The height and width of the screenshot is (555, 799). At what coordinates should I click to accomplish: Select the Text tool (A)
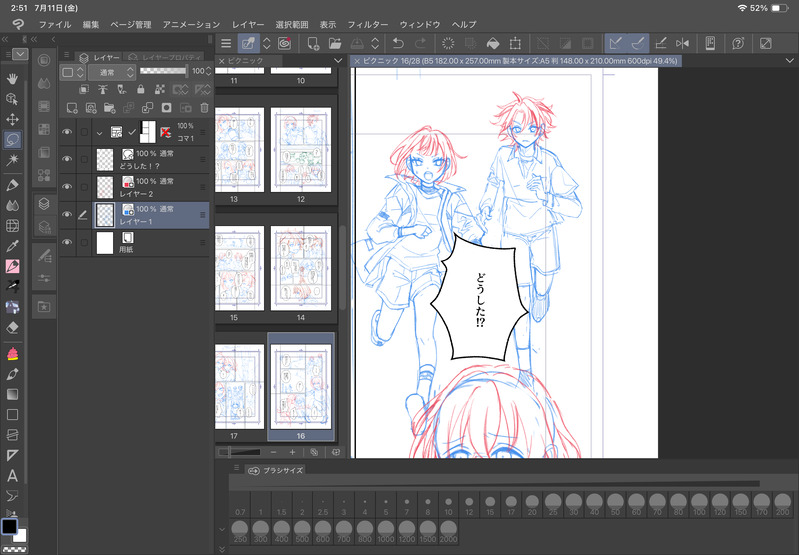coord(12,475)
